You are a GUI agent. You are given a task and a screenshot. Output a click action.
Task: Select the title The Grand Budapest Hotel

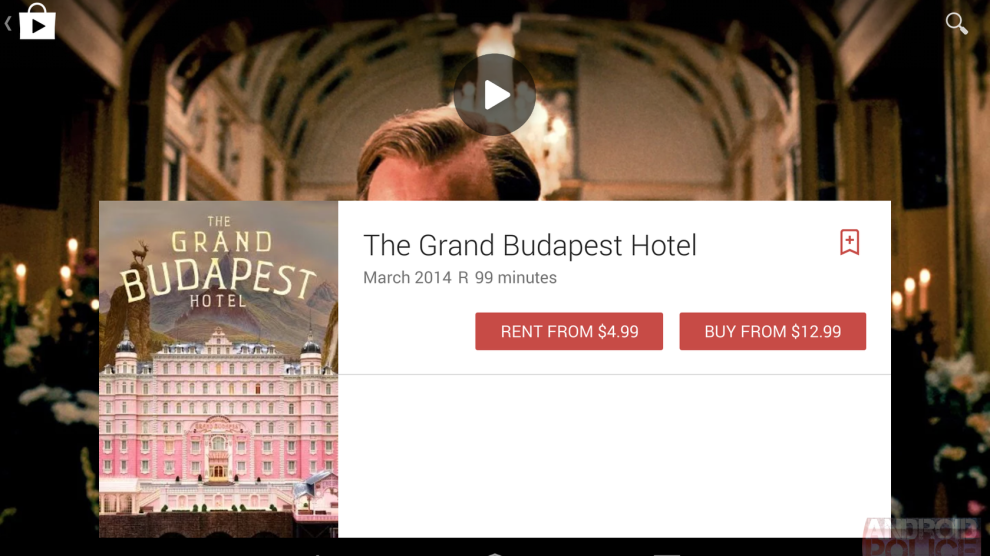point(530,245)
